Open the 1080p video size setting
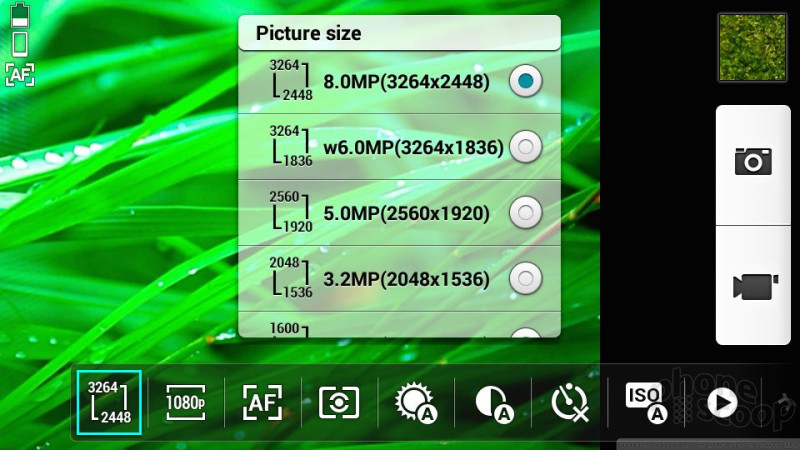 [186, 403]
